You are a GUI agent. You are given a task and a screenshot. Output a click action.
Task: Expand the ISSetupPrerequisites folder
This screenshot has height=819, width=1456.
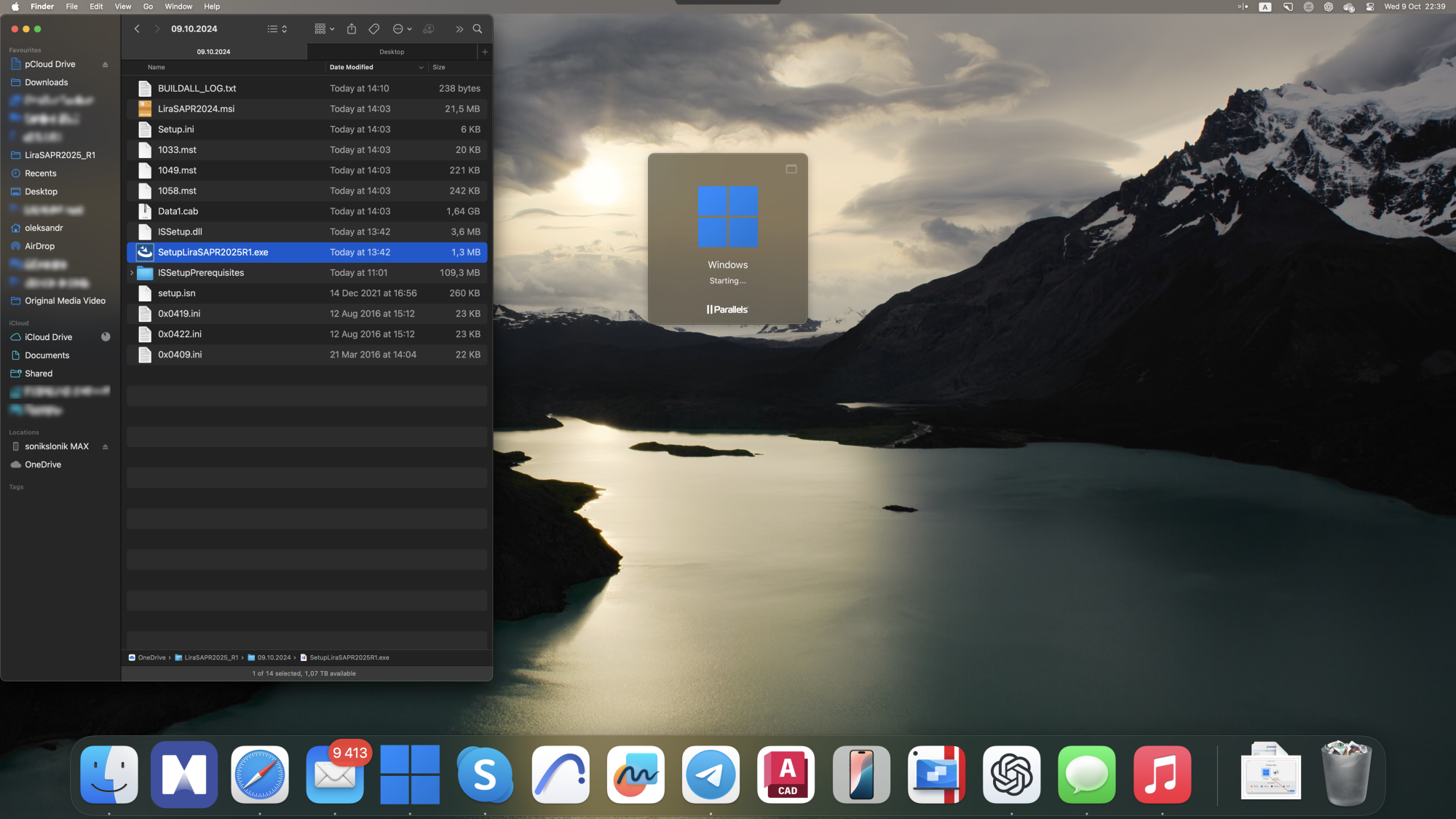tap(132, 273)
